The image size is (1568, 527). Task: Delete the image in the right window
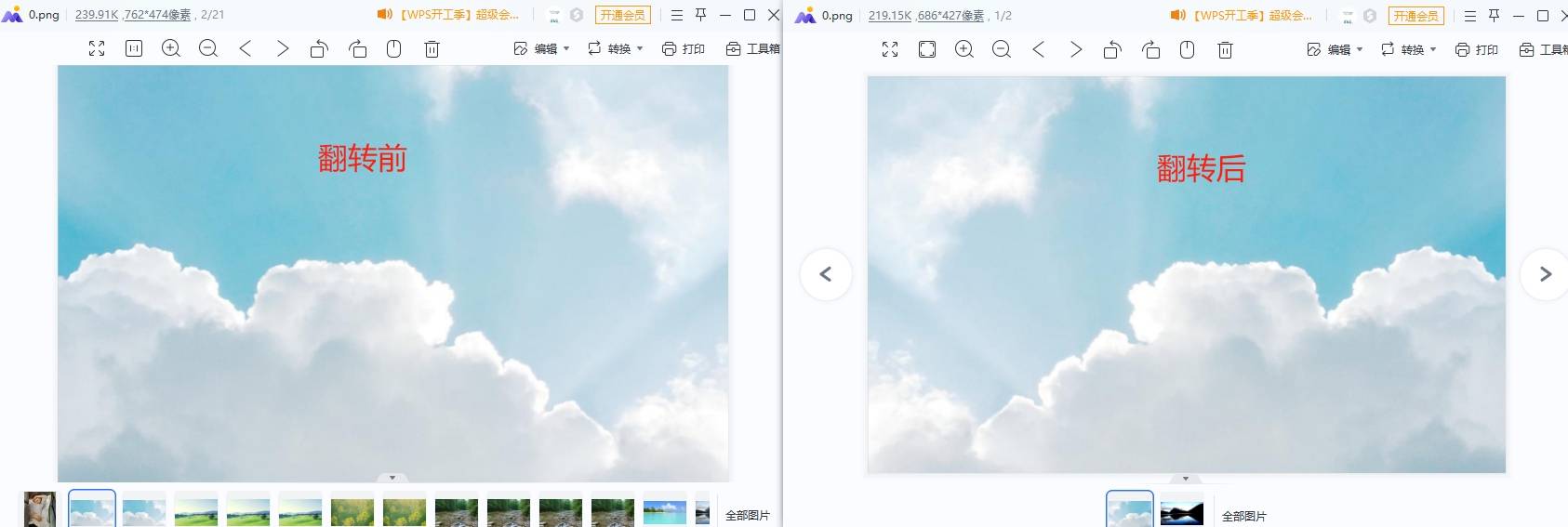pos(1225,49)
